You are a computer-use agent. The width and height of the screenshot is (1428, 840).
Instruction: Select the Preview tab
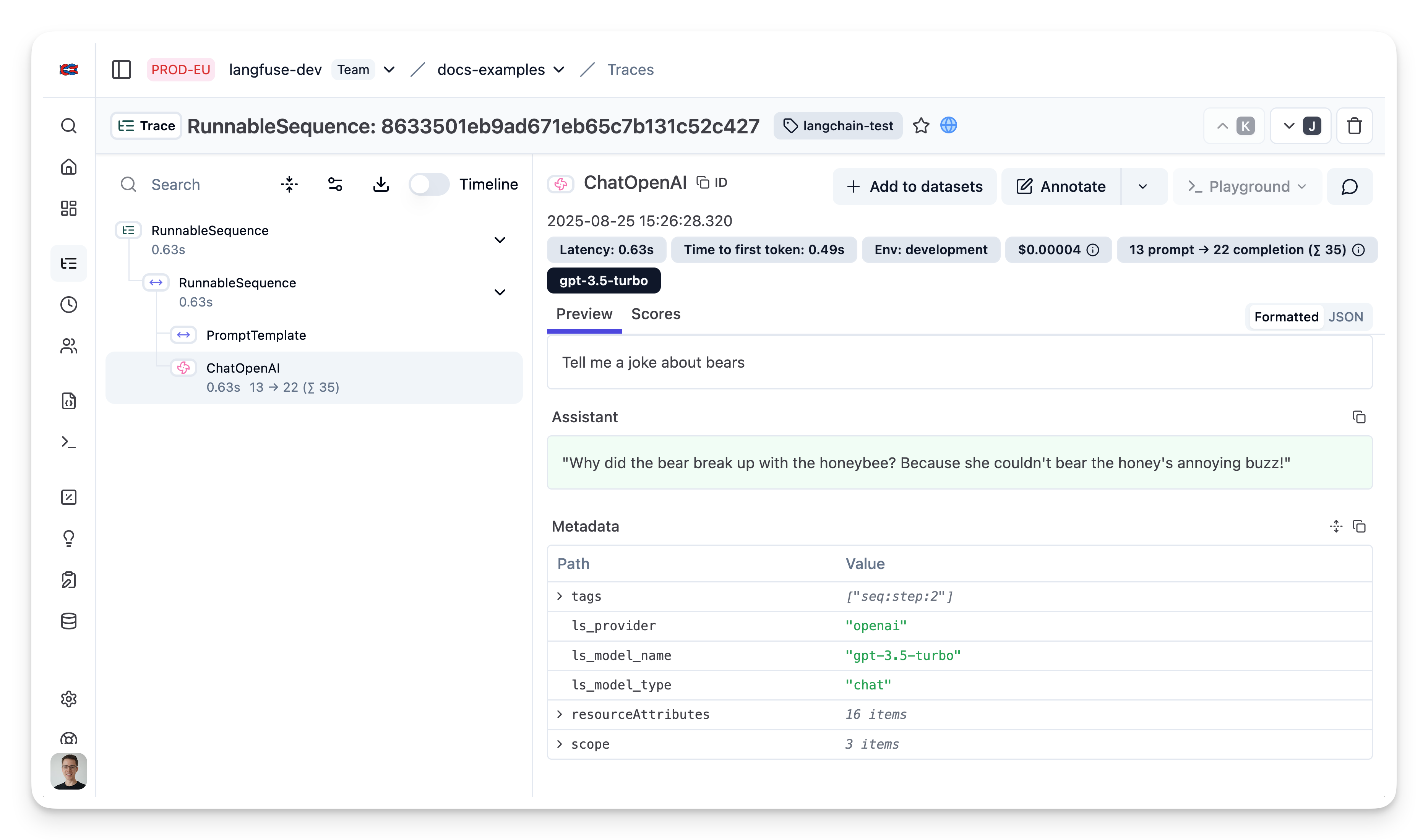(x=584, y=314)
